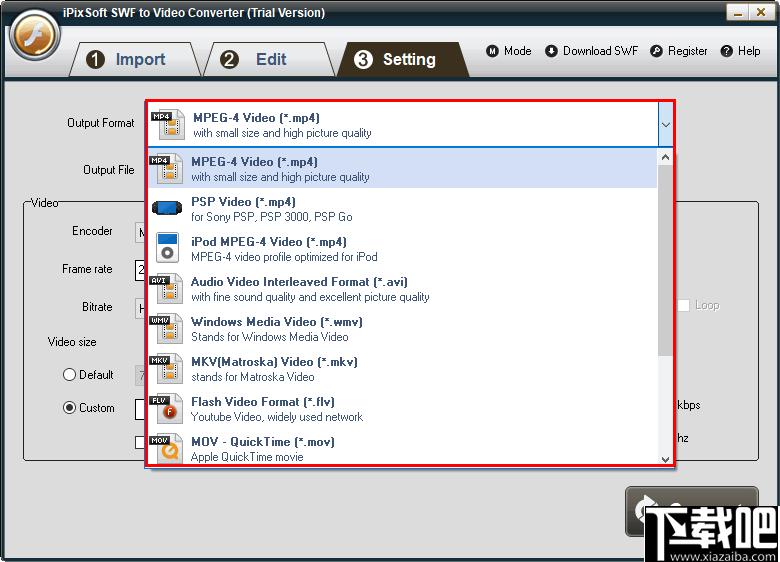Toggle the Loop checkbox

[x=683, y=305]
